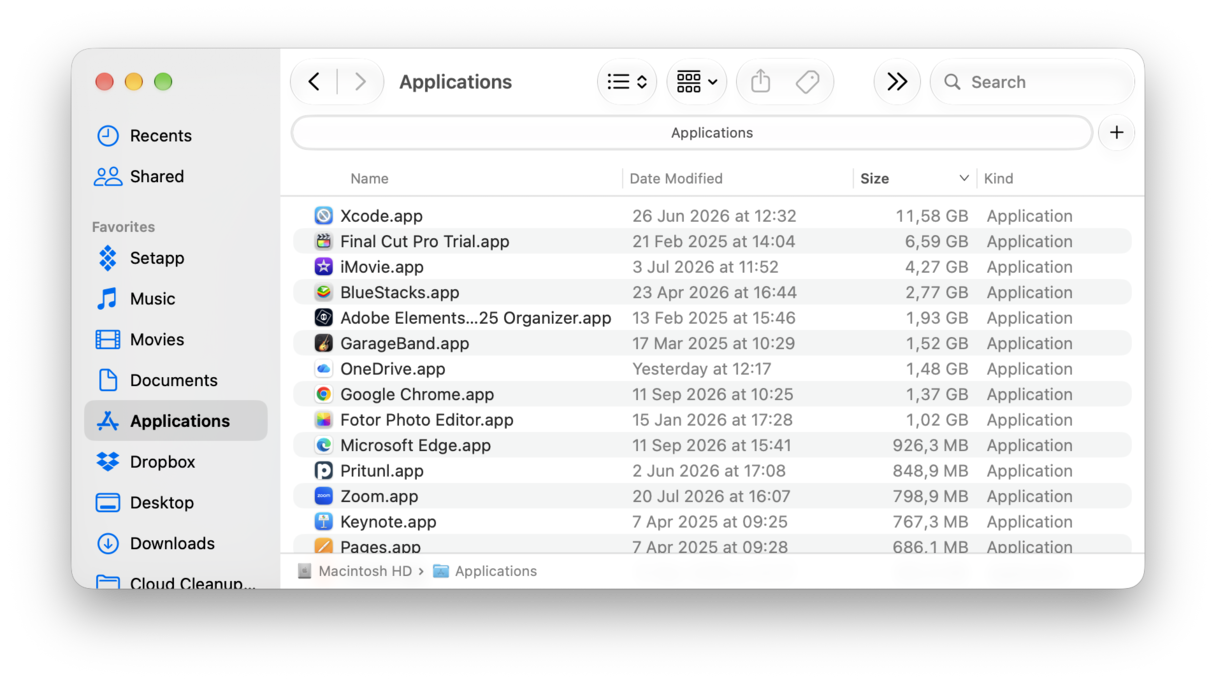This screenshot has width=1216, height=683.
Task: Select Adobe Elements Organizer icon
Action: click(323, 318)
